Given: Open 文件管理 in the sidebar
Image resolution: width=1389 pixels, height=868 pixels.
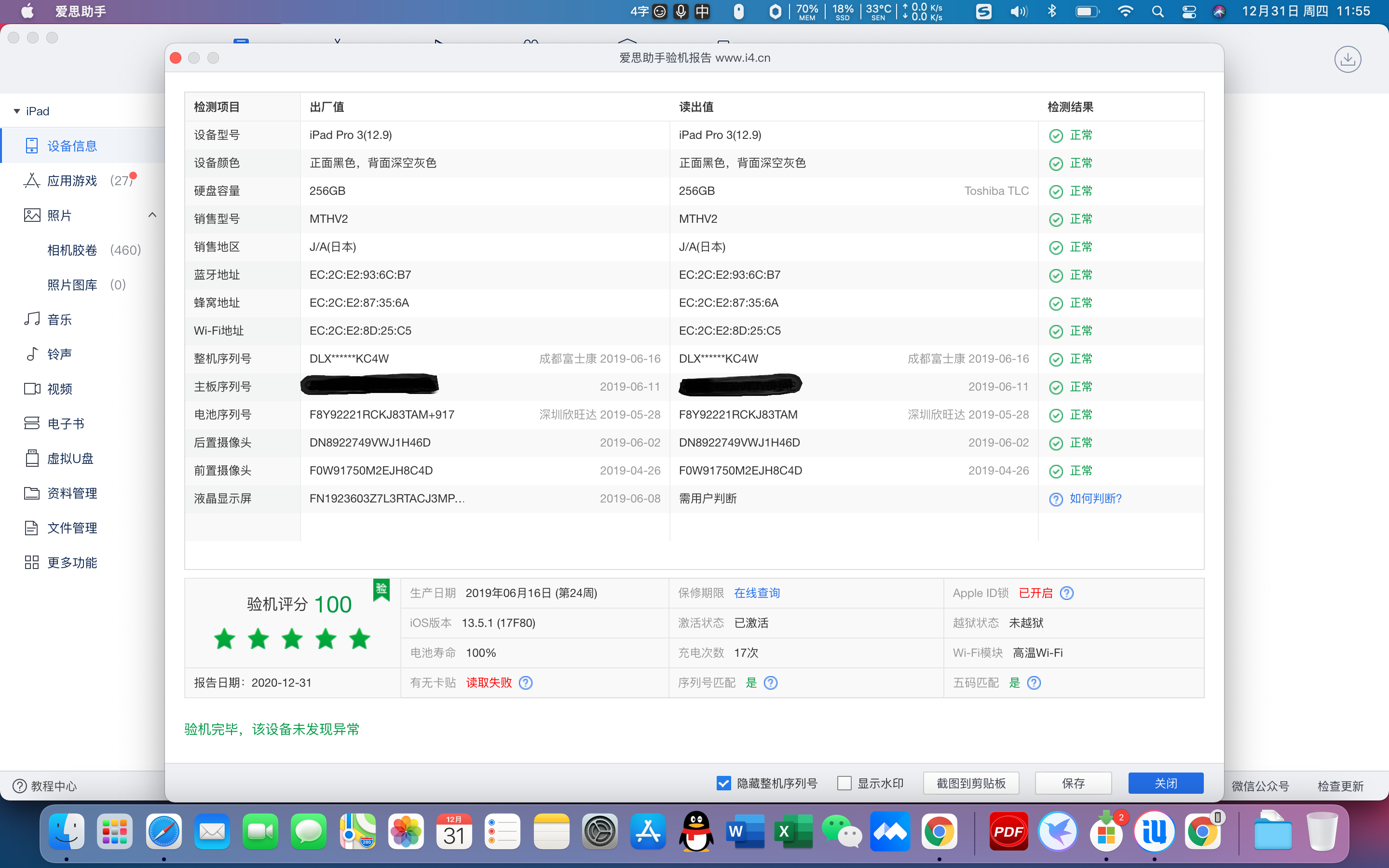Looking at the screenshot, I should (82, 528).
